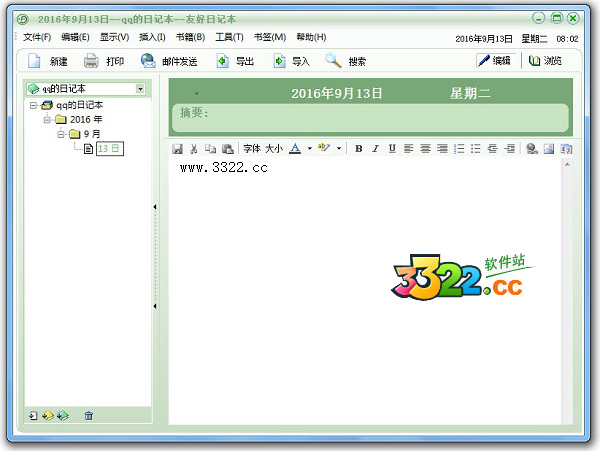
Task: Click the insert date and time icon
Action: point(566,148)
